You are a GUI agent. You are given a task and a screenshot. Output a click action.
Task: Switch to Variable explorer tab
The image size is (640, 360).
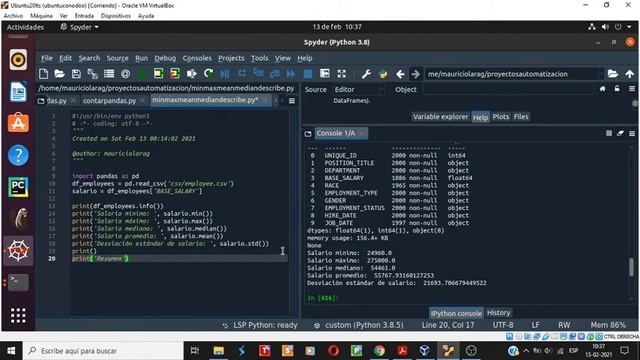pyautogui.click(x=440, y=117)
